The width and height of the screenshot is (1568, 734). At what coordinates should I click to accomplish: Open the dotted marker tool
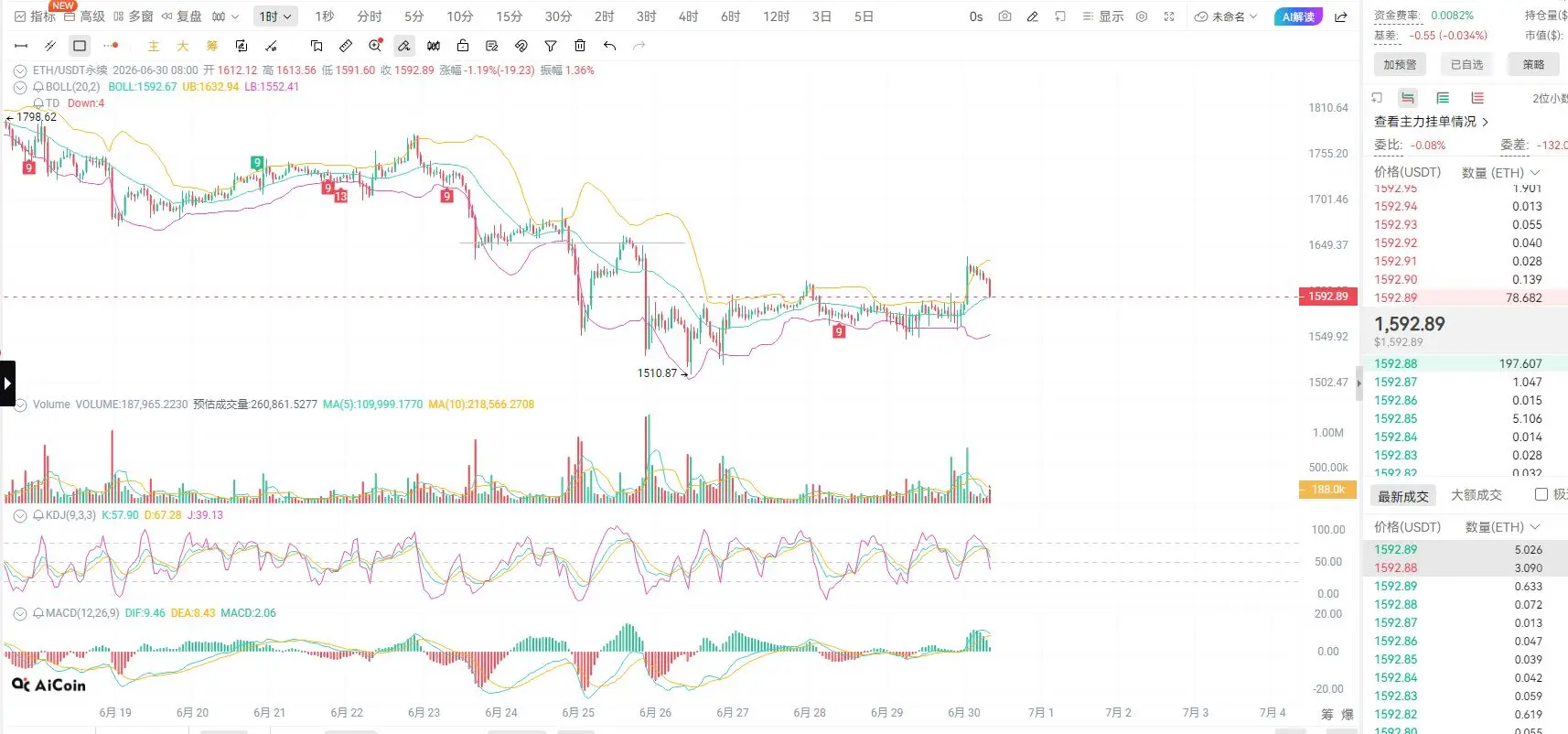pyautogui.click(x=111, y=46)
